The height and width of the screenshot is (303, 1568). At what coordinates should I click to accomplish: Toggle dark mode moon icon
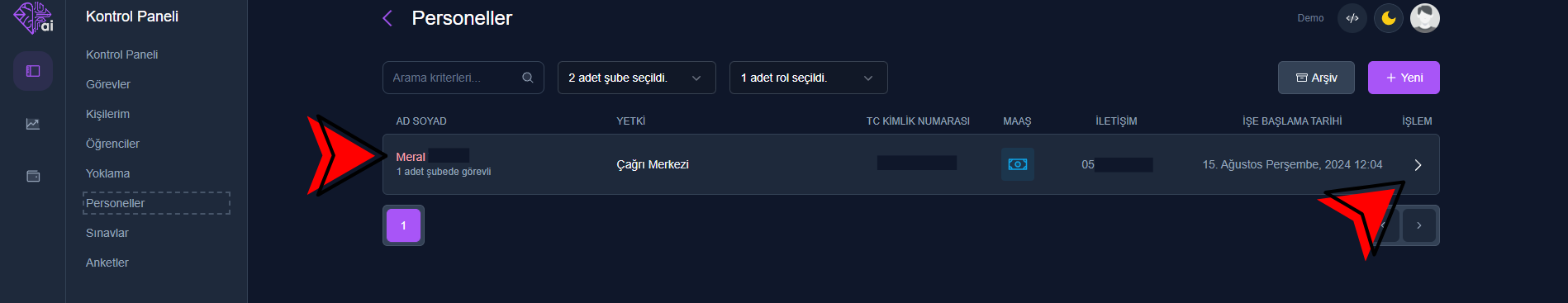pyautogui.click(x=1389, y=18)
